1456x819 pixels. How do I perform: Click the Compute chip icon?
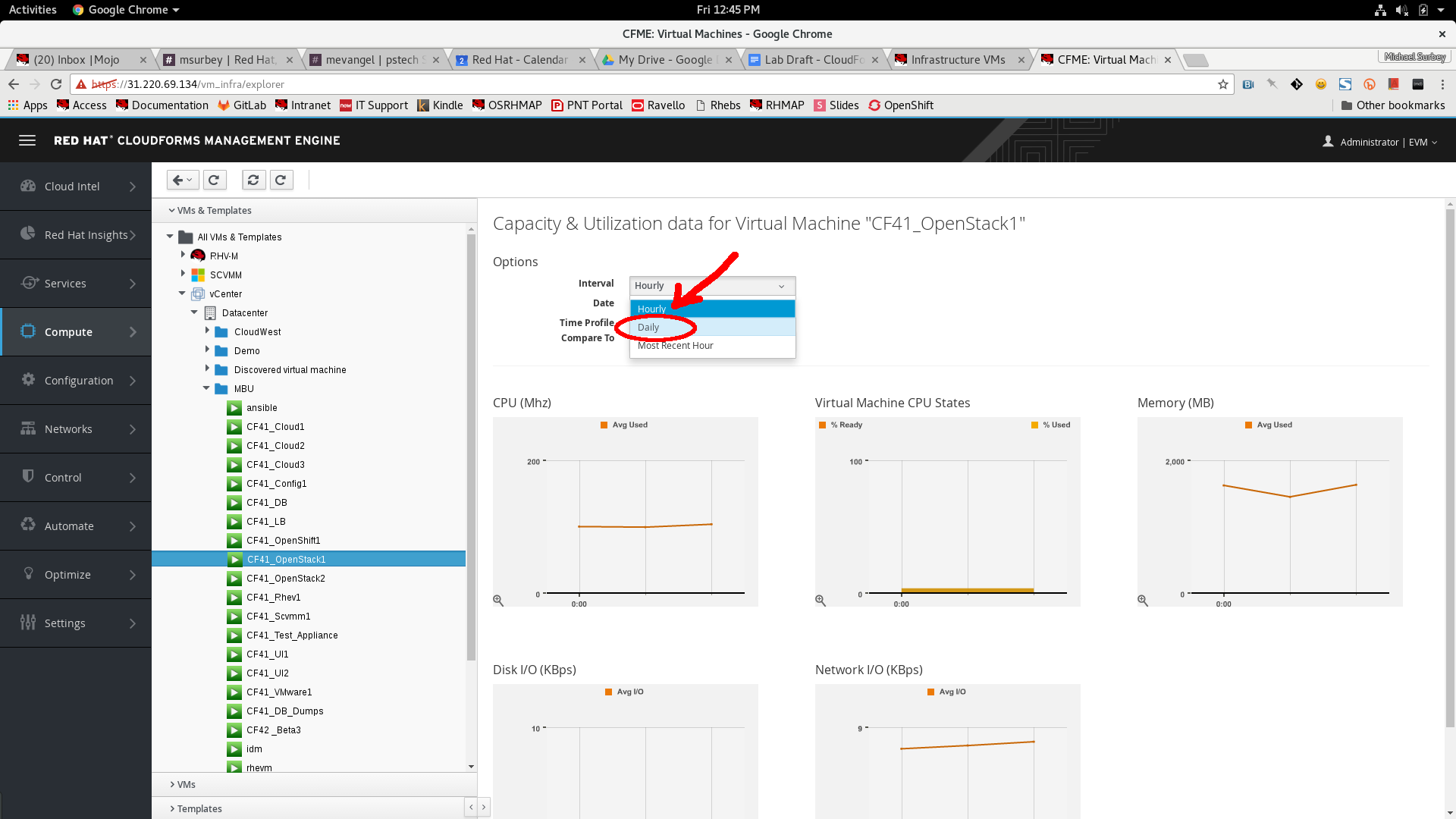(x=28, y=331)
